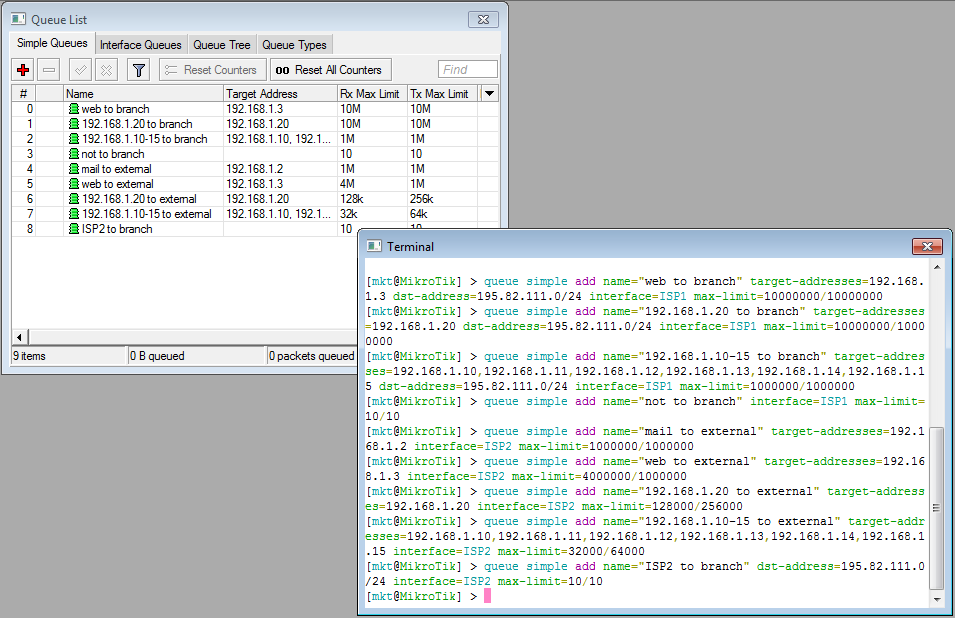The width and height of the screenshot is (955, 618).
Task: Select the queue icon of 'mail to external'
Action: tap(74, 169)
